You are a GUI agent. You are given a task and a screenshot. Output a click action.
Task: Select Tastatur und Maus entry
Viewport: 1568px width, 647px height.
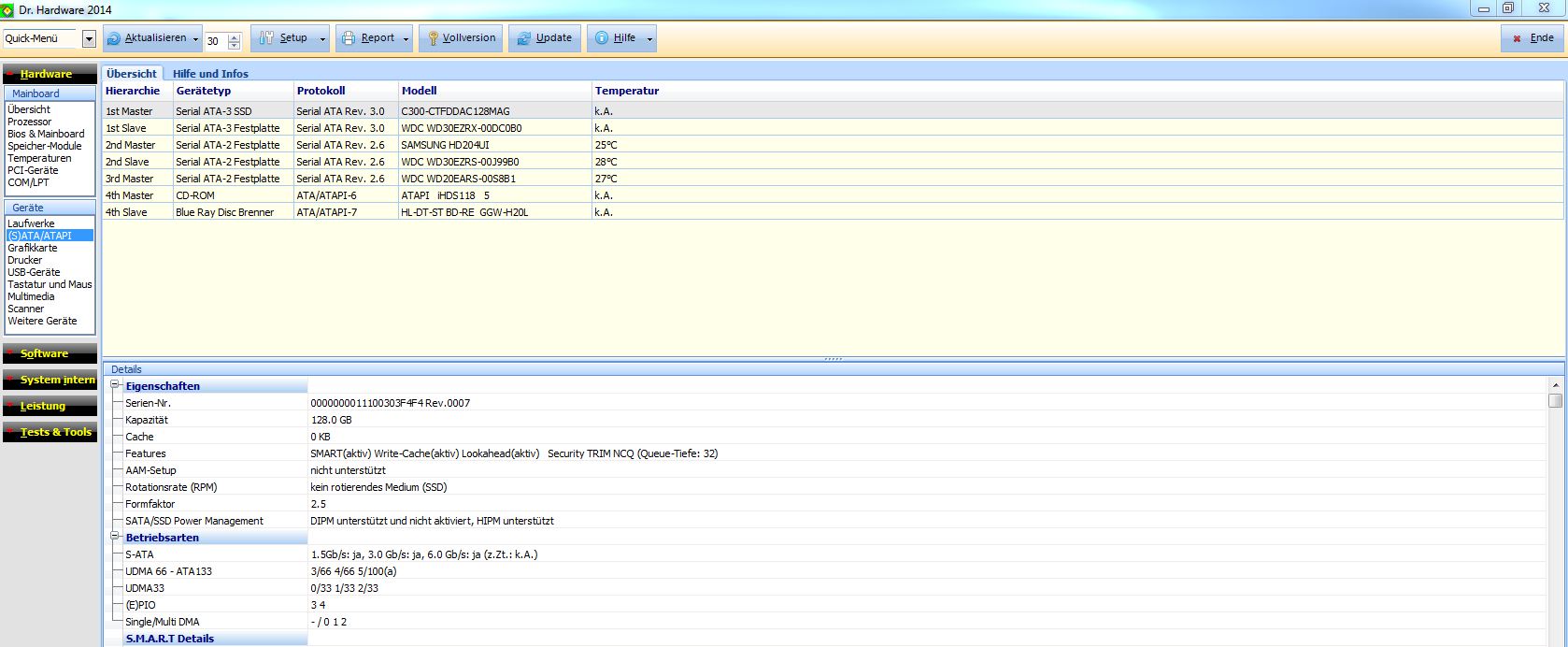coord(50,284)
